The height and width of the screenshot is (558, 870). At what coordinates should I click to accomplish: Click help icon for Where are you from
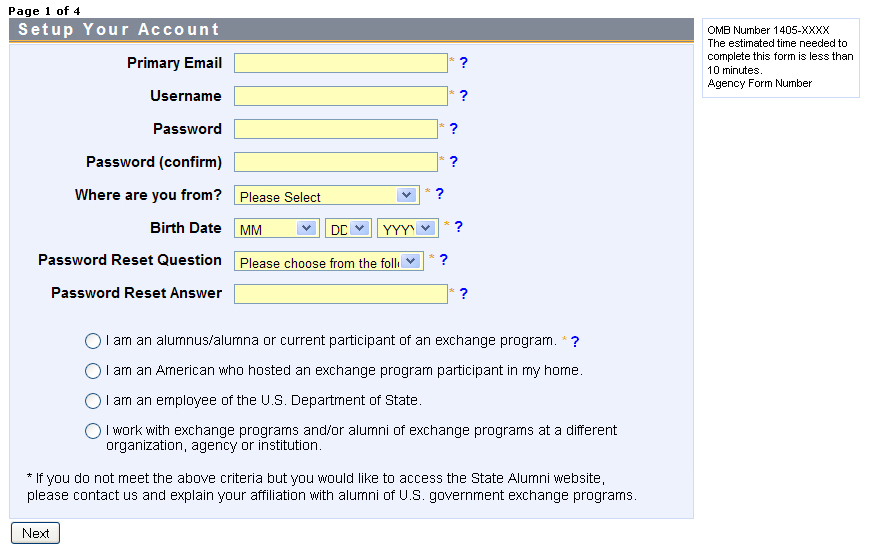(x=439, y=194)
